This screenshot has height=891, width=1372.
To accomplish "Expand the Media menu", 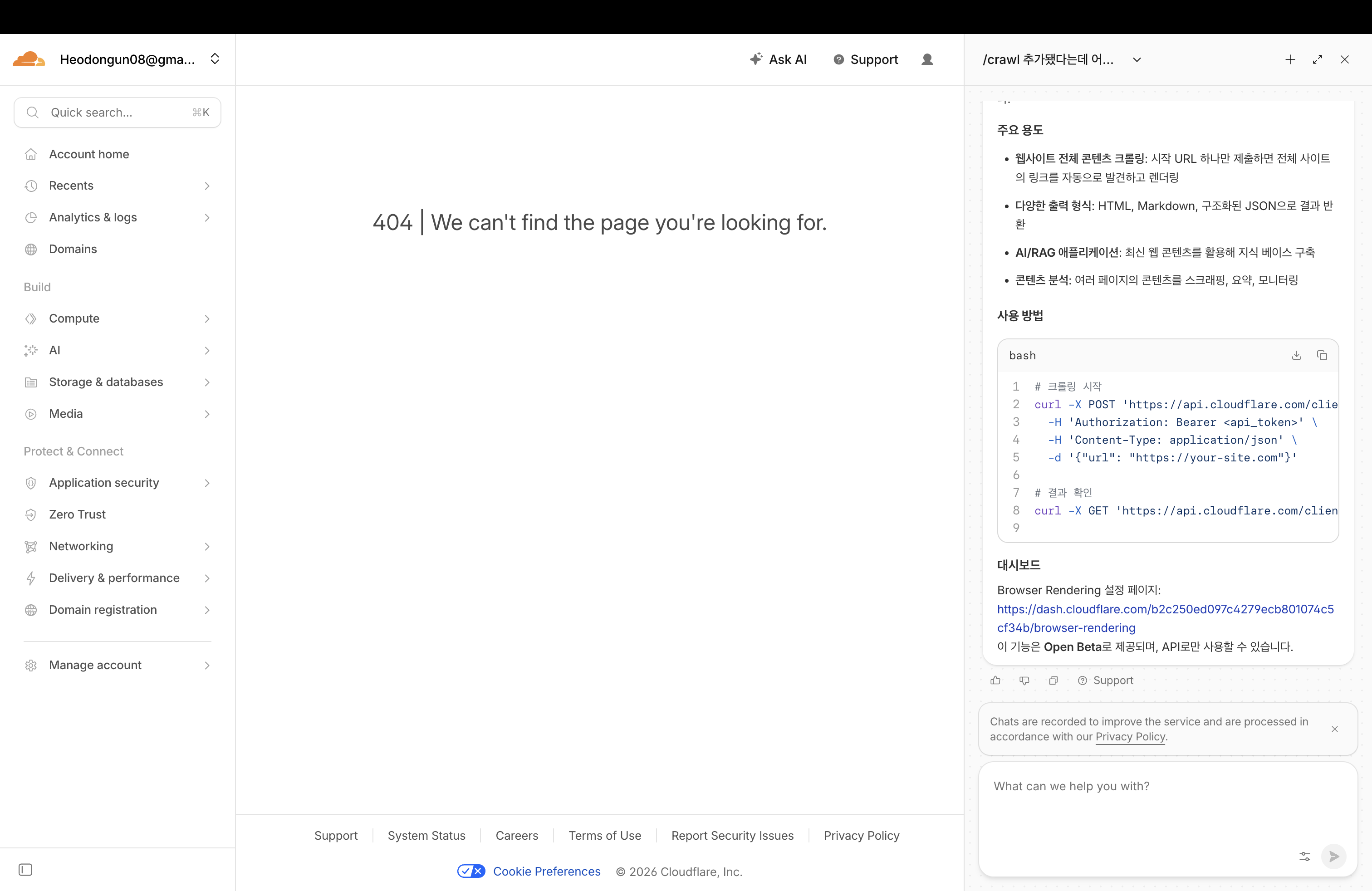I will pyautogui.click(x=118, y=414).
